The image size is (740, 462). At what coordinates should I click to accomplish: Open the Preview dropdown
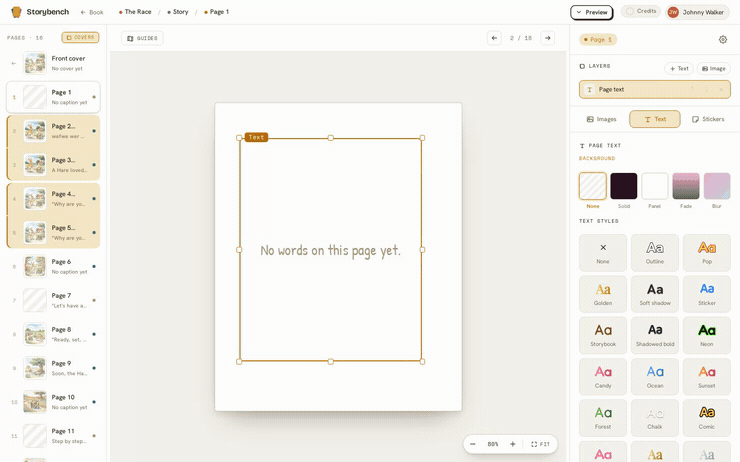click(x=591, y=12)
